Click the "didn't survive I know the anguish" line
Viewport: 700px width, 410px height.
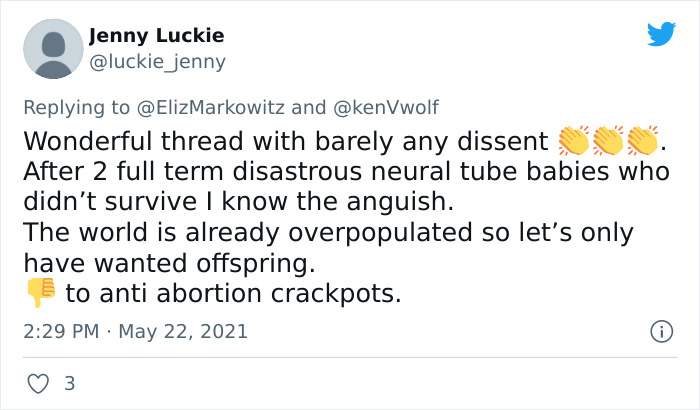click(238, 202)
